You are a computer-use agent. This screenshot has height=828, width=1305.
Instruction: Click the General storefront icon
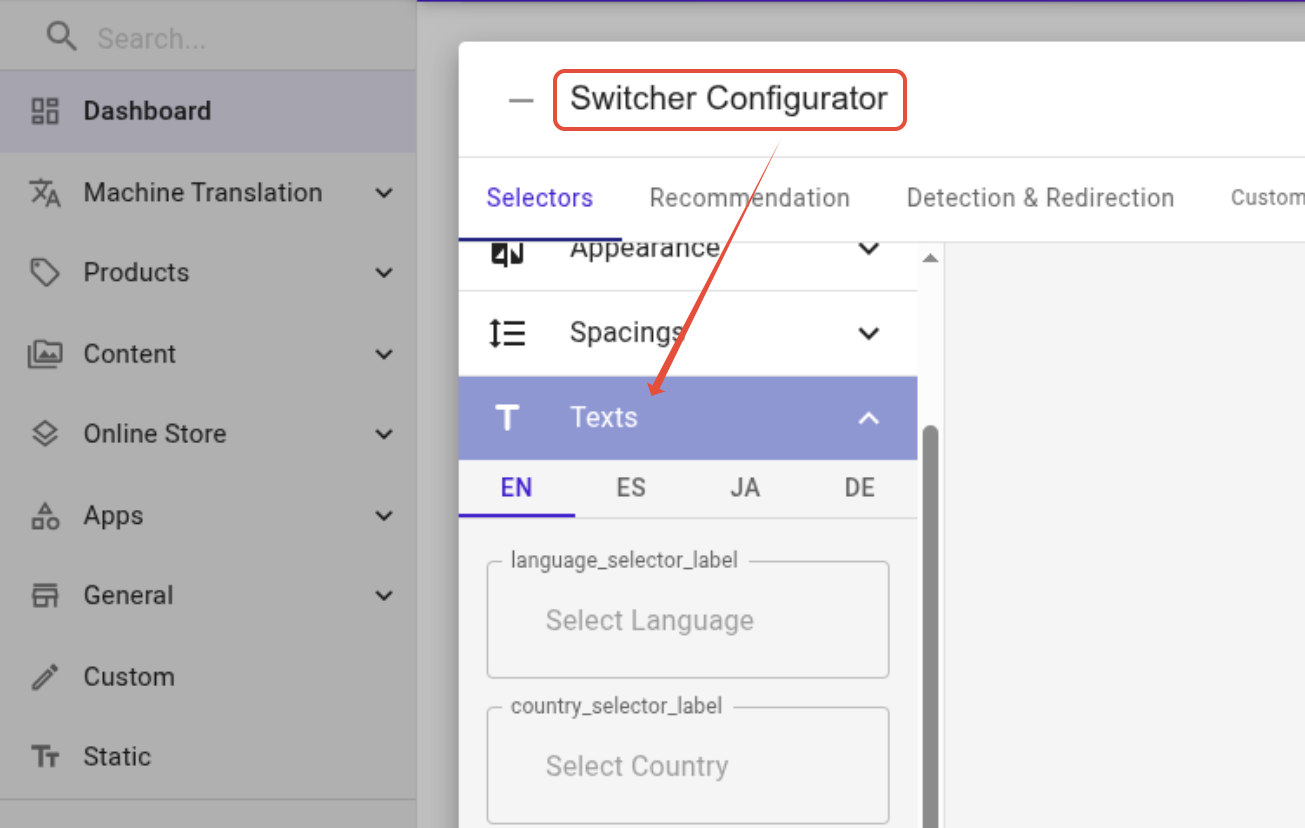pyautogui.click(x=45, y=596)
